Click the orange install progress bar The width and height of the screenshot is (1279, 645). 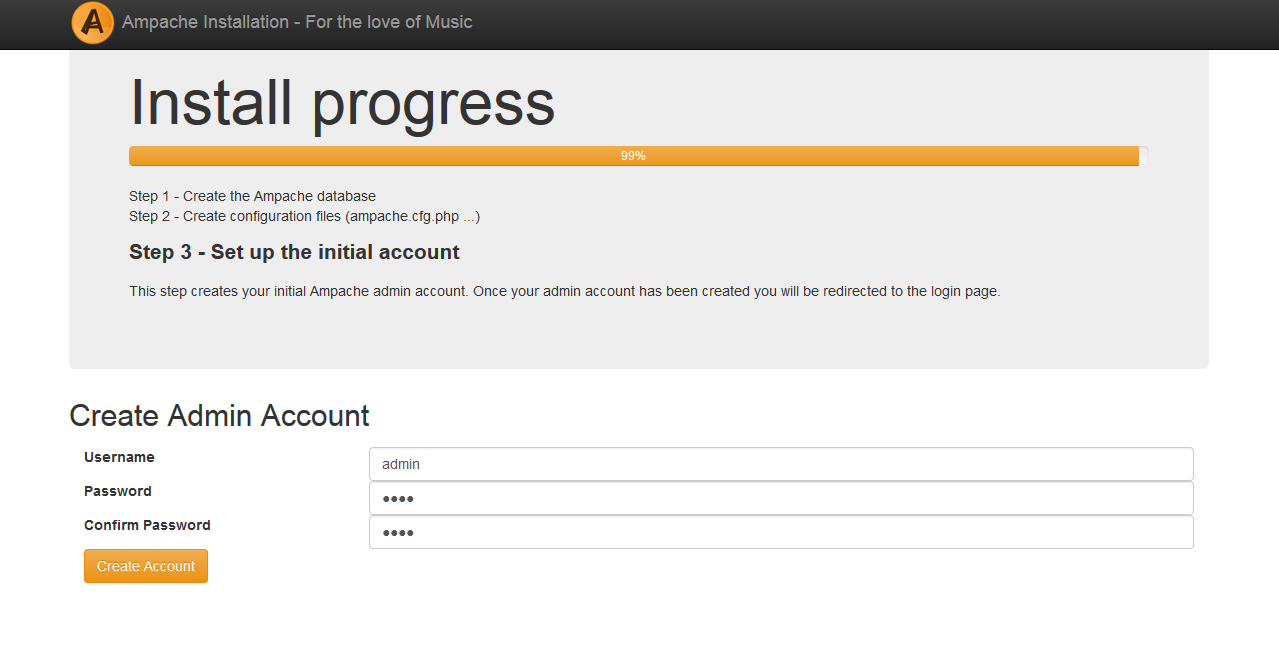400,156
